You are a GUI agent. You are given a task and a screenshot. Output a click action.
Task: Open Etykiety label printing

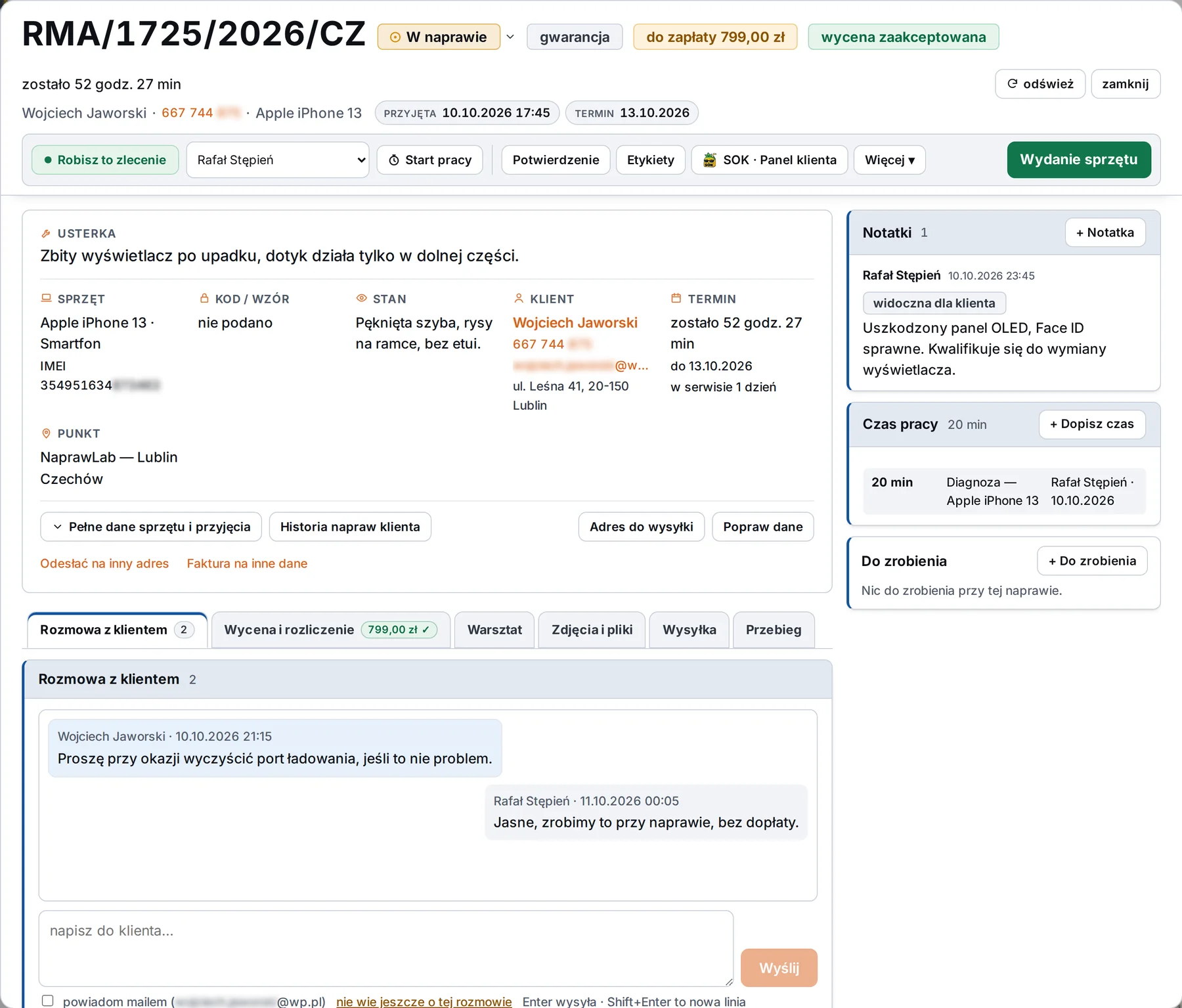[651, 160]
